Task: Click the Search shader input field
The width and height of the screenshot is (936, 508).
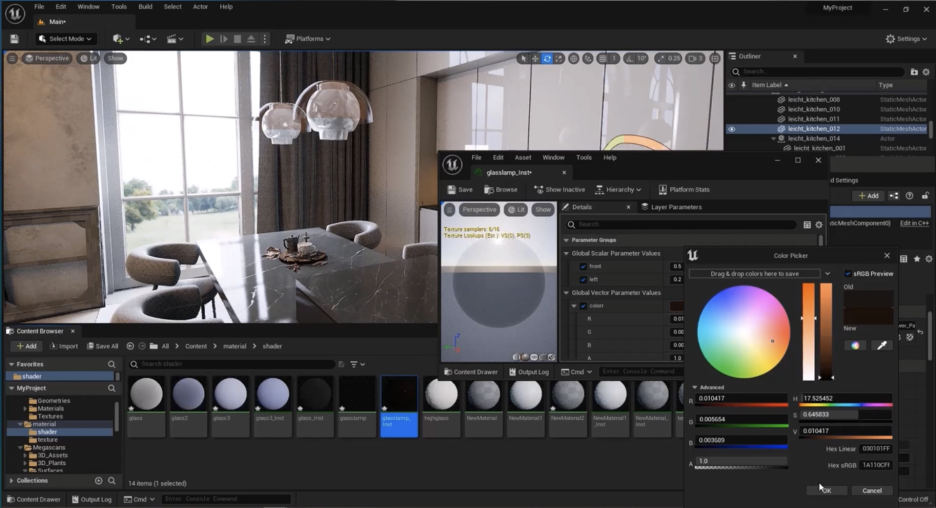Action: point(232,364)
